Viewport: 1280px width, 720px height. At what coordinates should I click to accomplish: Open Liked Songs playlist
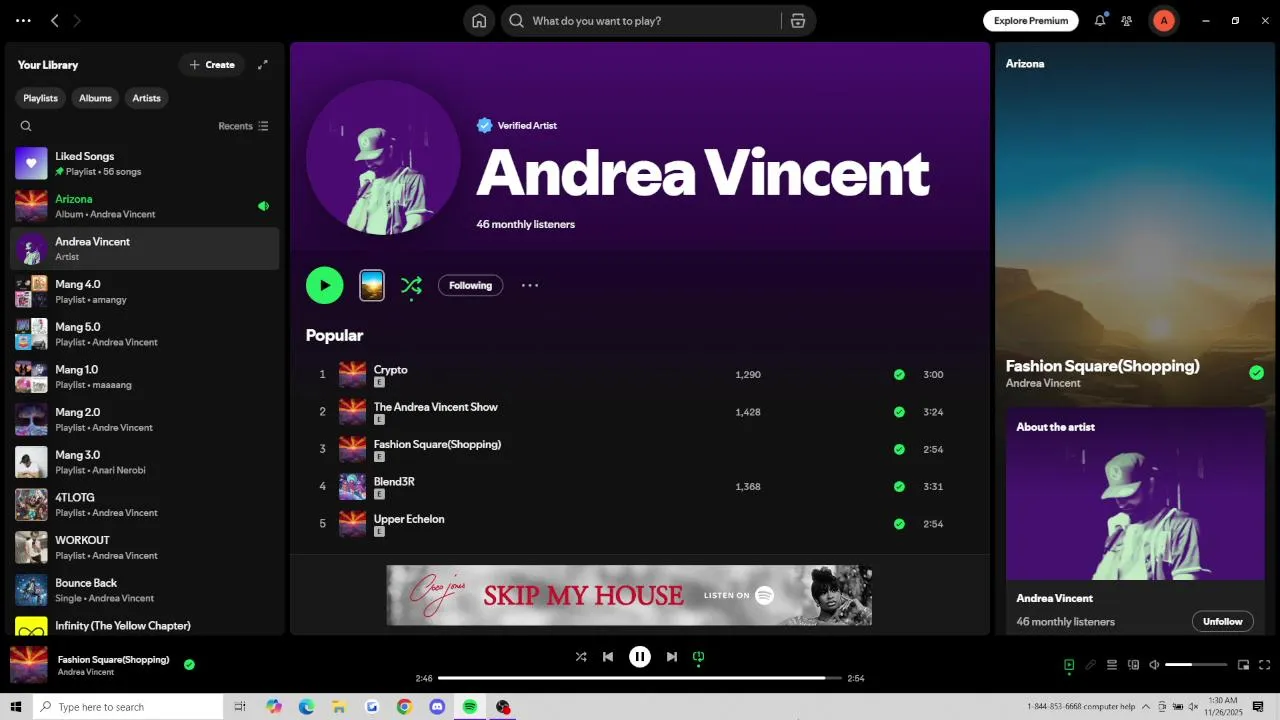tap(145, 163)
